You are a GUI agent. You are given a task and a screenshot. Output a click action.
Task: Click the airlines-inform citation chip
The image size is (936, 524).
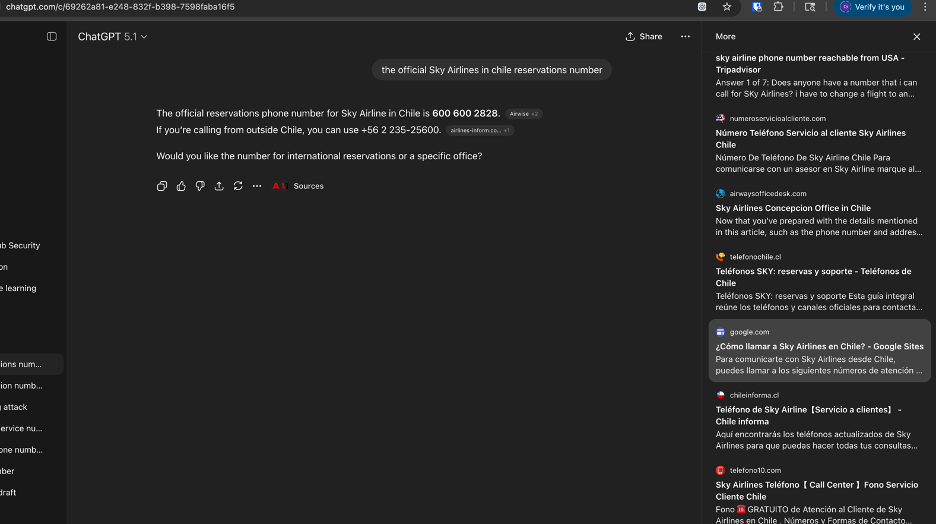click(480, 131)
